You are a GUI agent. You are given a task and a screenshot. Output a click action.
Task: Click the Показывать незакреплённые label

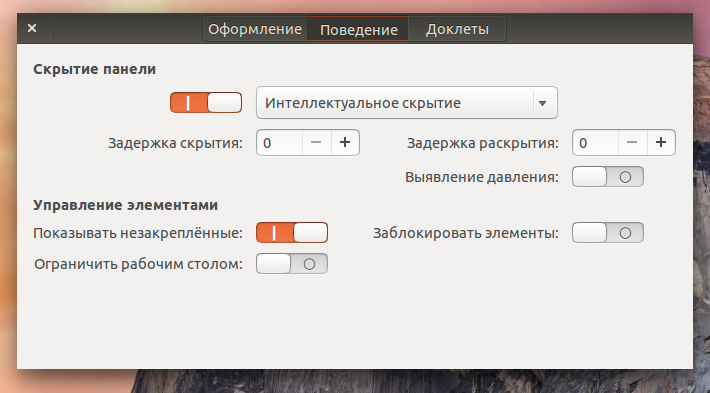[x=138, y=233]
